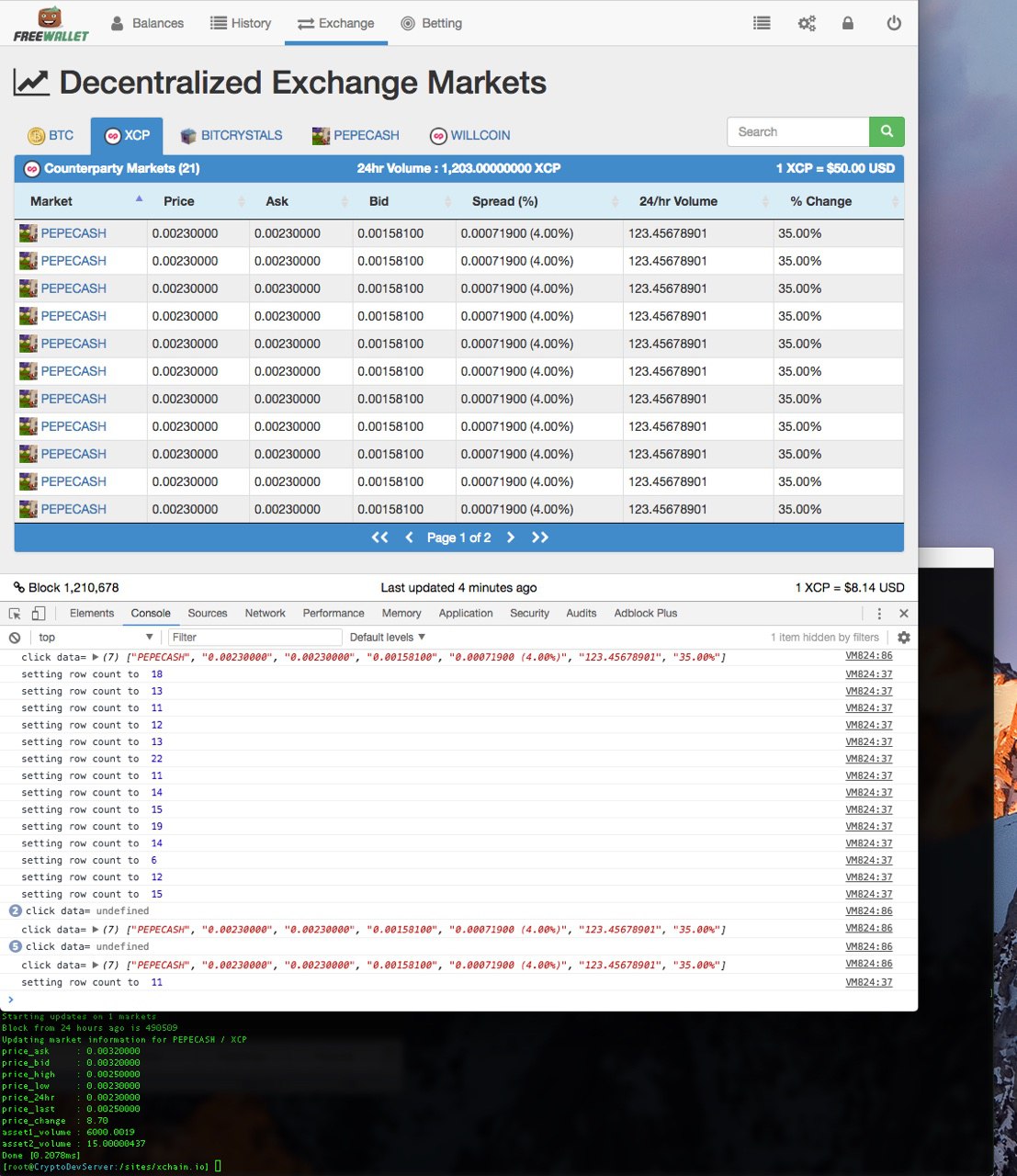Click the clear console icon
The height and width of the screenshot is (1176, 1017).
(15, 637)
